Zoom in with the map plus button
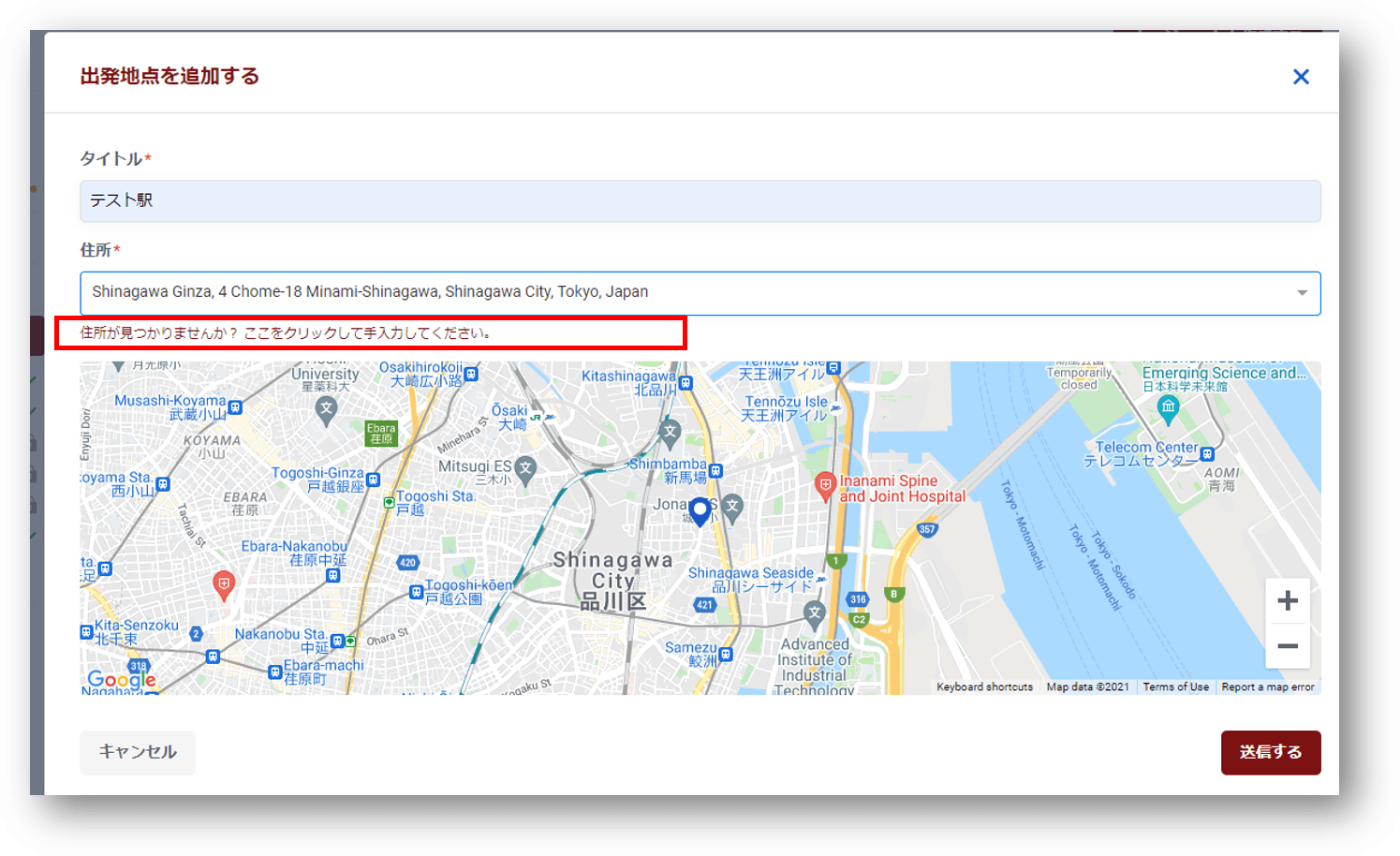 1287,601
